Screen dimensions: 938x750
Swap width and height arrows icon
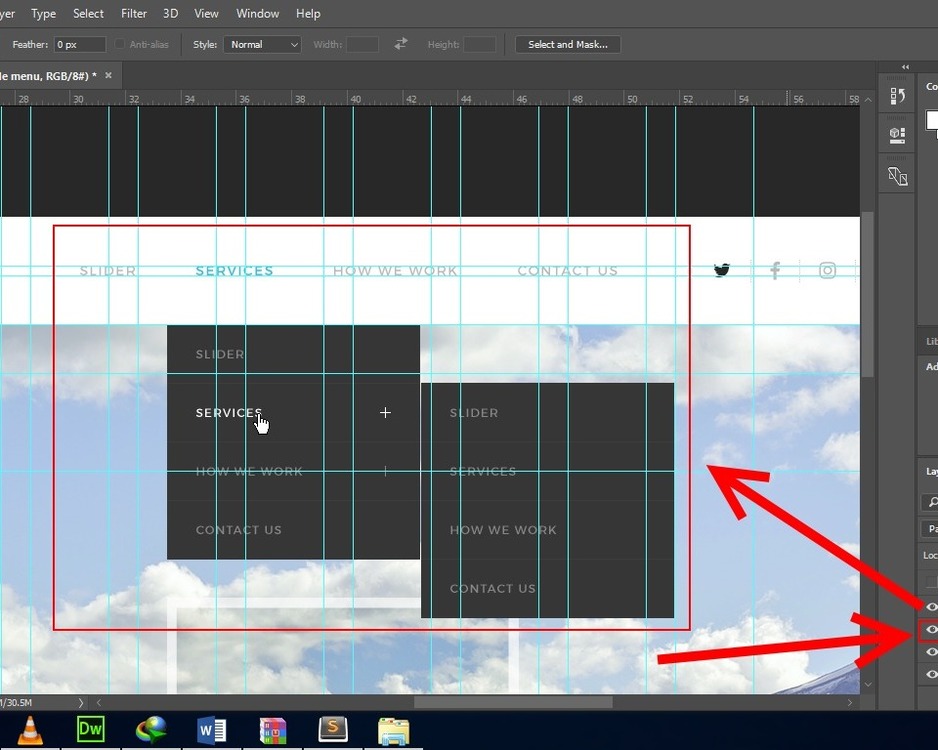point(401,44)
